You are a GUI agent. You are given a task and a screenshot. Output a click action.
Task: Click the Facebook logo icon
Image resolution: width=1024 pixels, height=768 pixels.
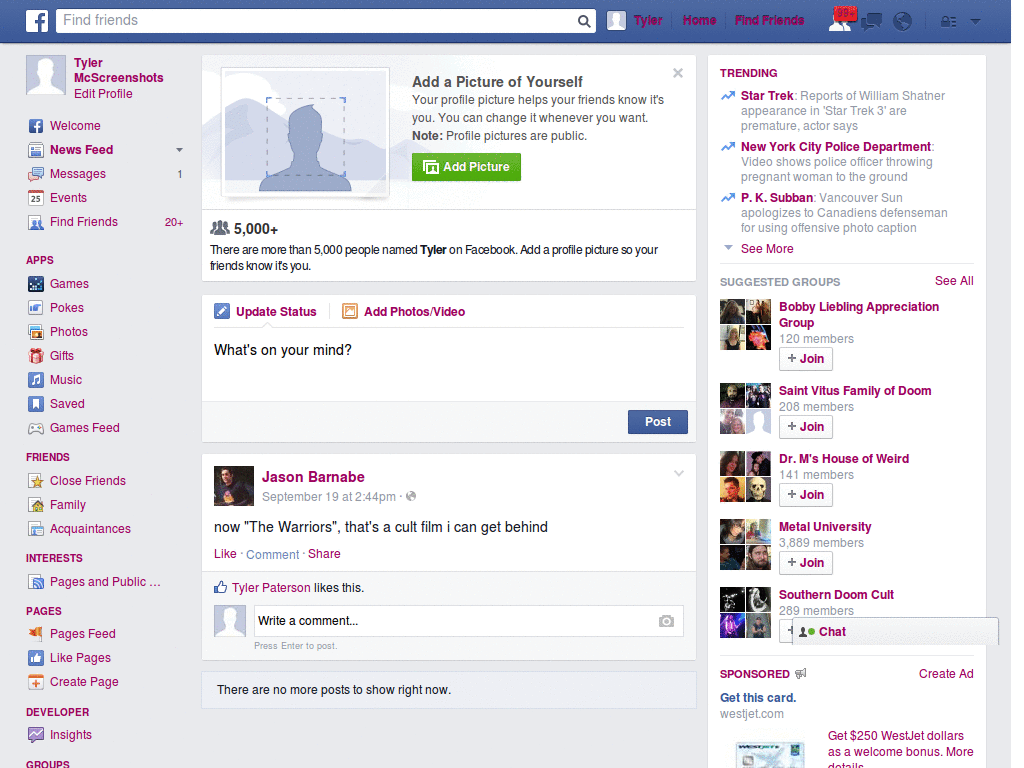point(37,21)
